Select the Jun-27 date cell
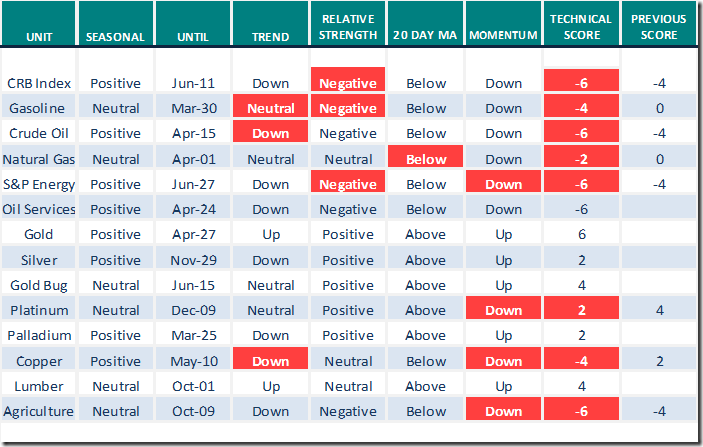 click(x=194, y=184)
